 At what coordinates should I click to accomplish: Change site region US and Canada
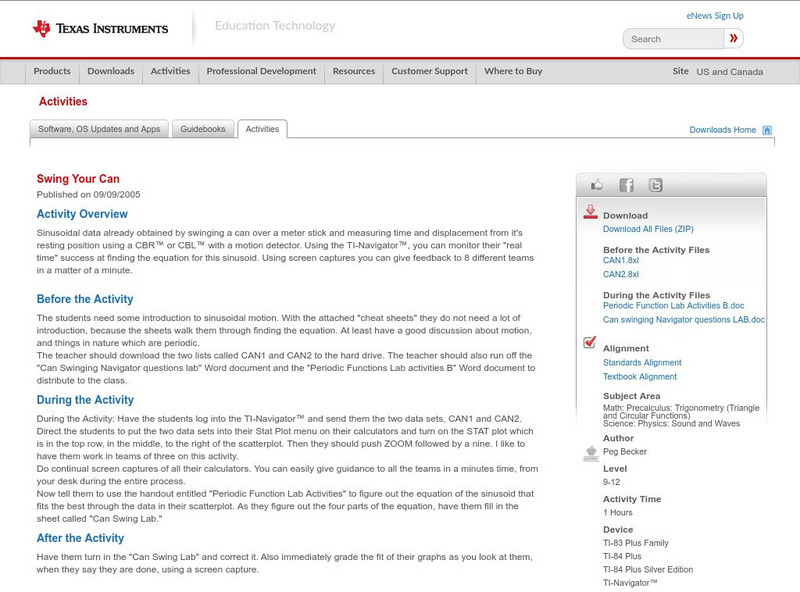pyautogui.click(x=730, y=72)
